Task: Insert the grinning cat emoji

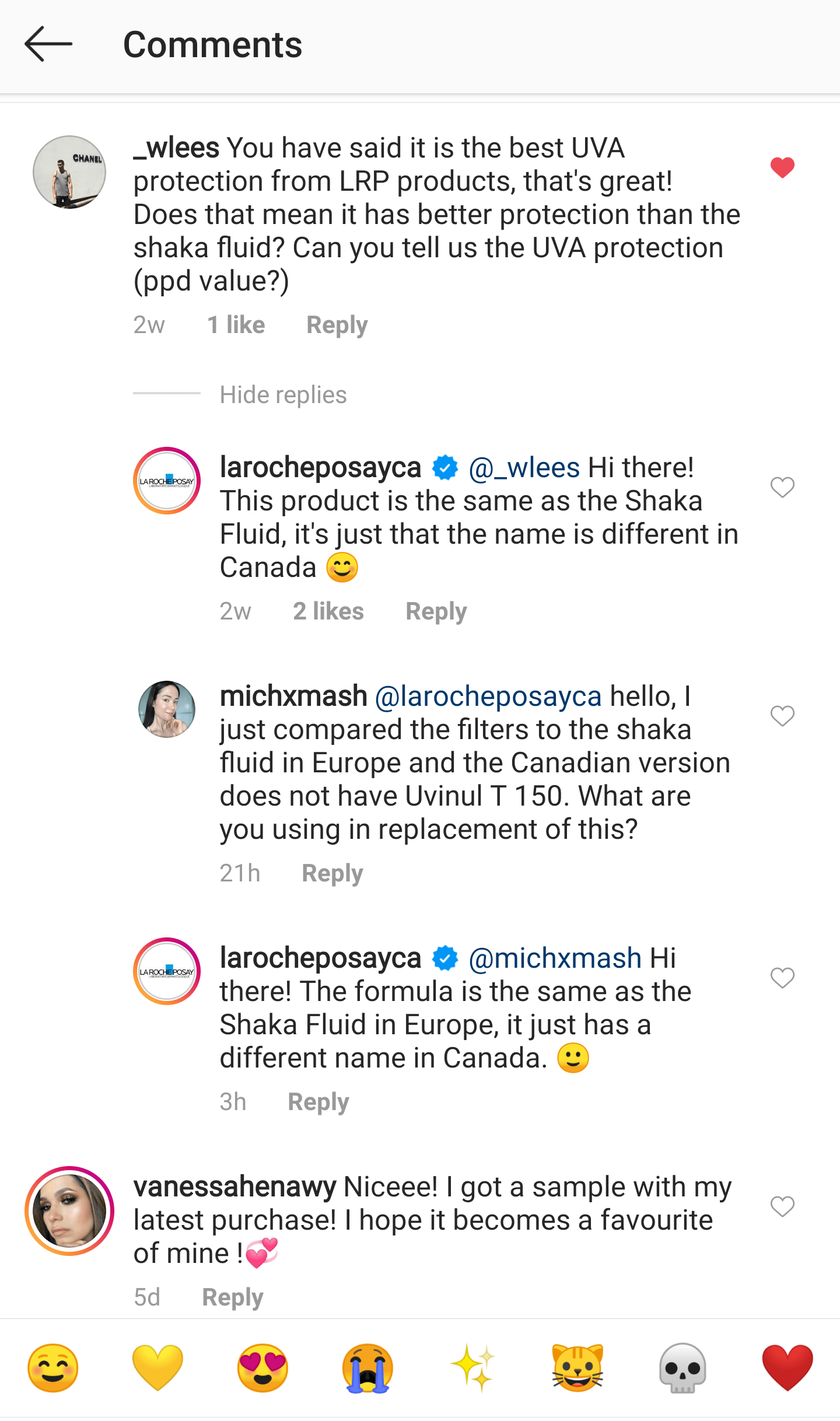Action: 577,1368
